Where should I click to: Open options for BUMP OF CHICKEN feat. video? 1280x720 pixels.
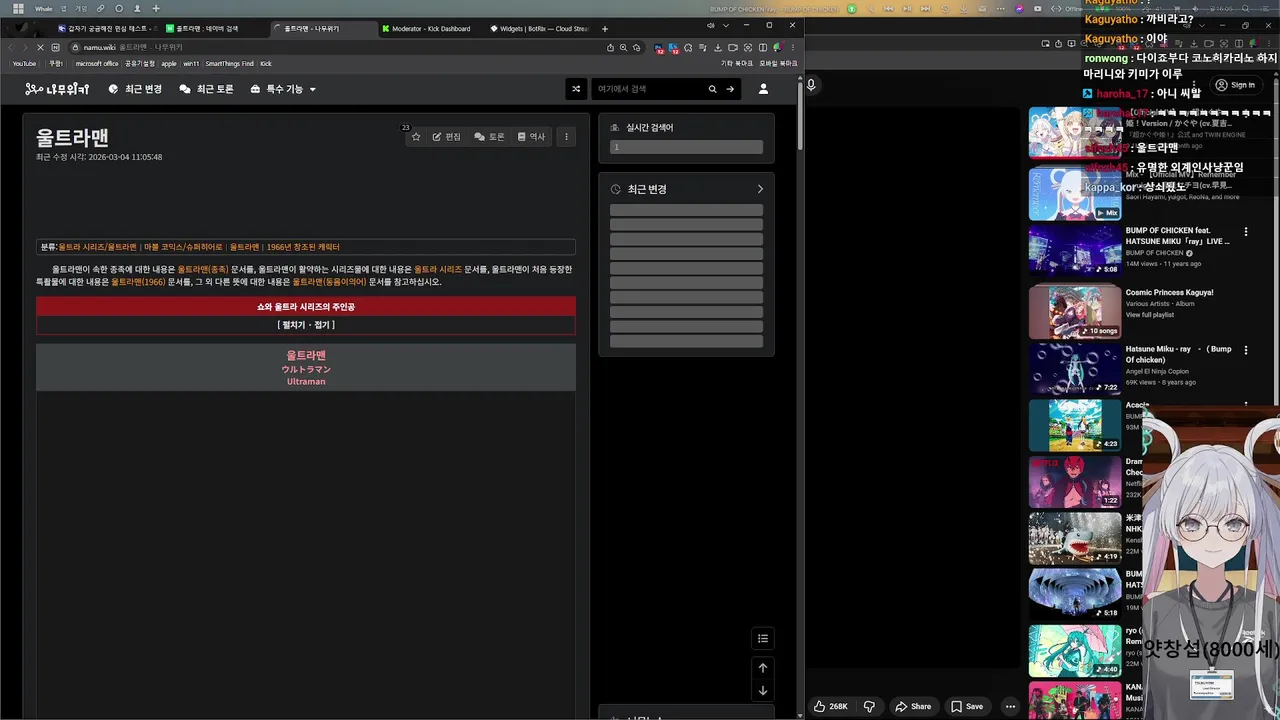pos(1246,232)
